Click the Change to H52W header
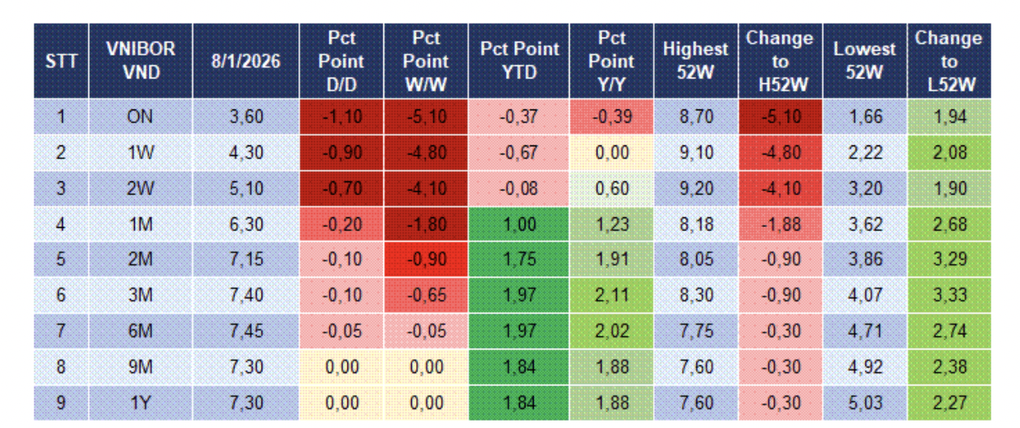1020x428 pixels. coord(779,60)
